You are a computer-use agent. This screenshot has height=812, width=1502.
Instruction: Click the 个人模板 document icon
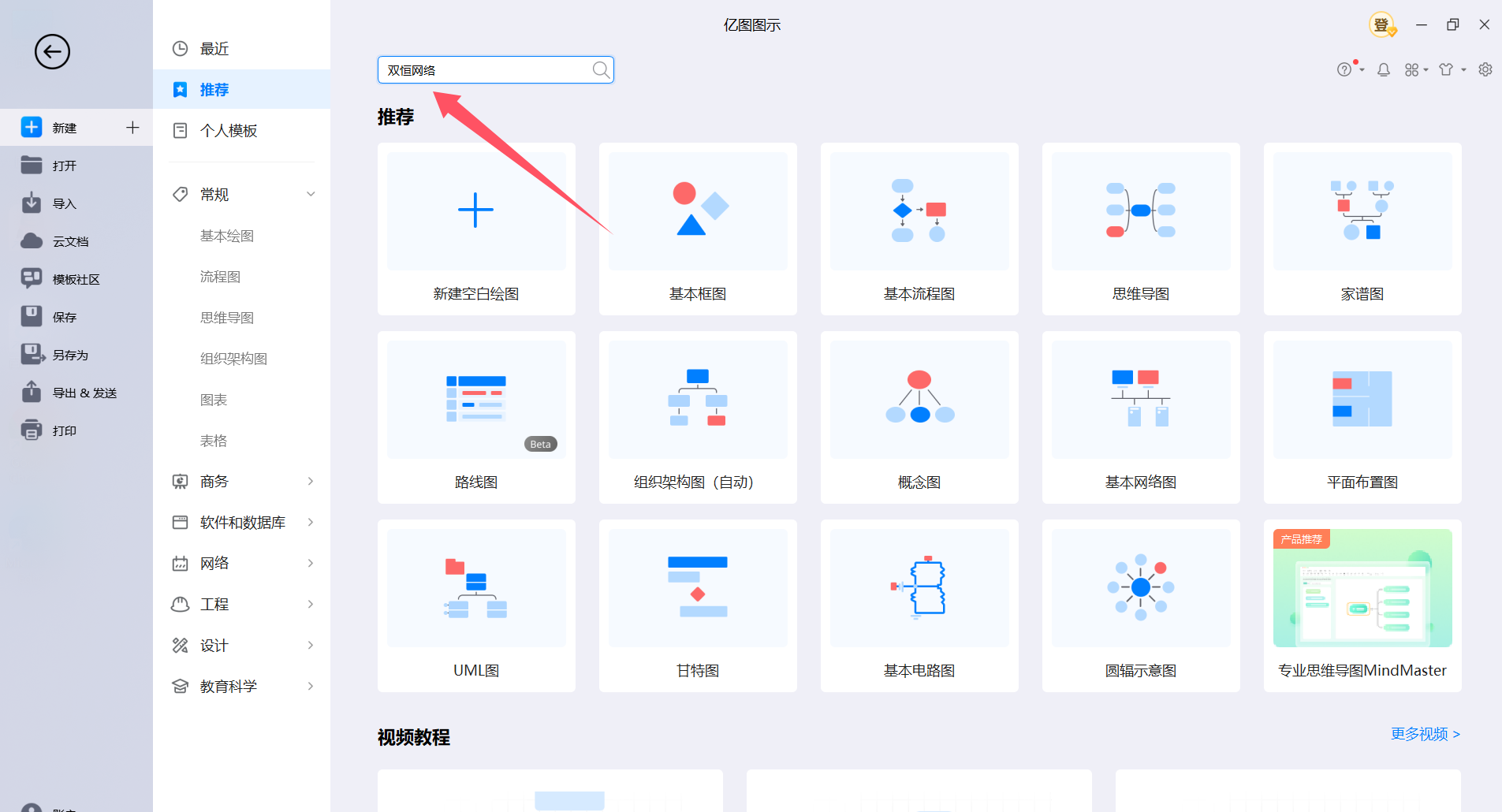[180, 131]
